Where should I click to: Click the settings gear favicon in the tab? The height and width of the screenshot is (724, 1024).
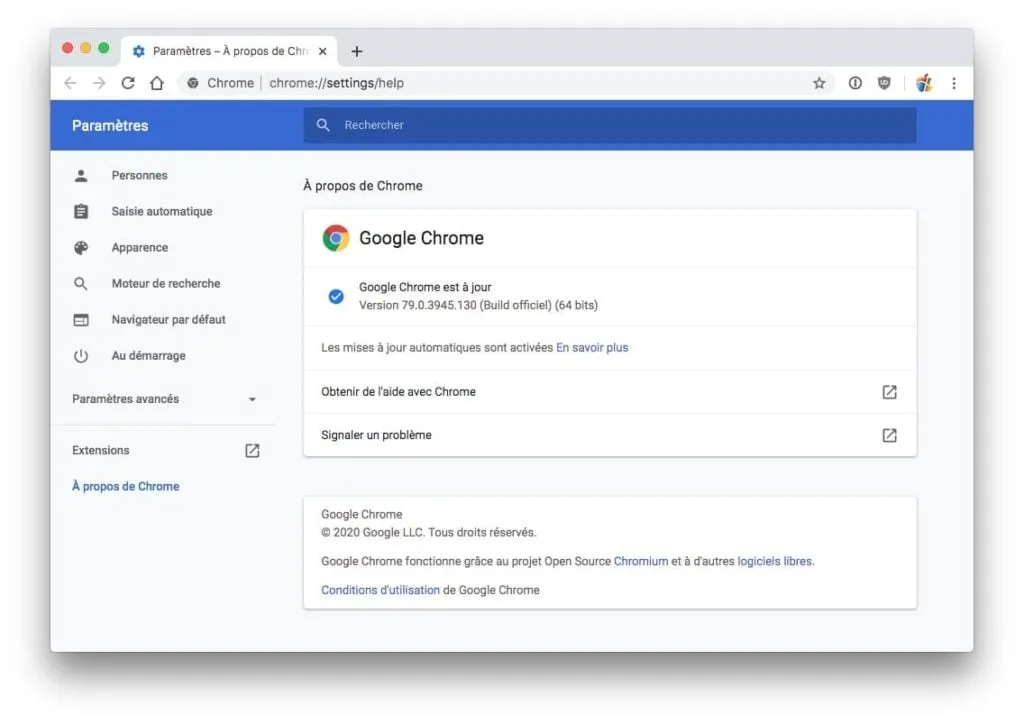tap(138, 51)
